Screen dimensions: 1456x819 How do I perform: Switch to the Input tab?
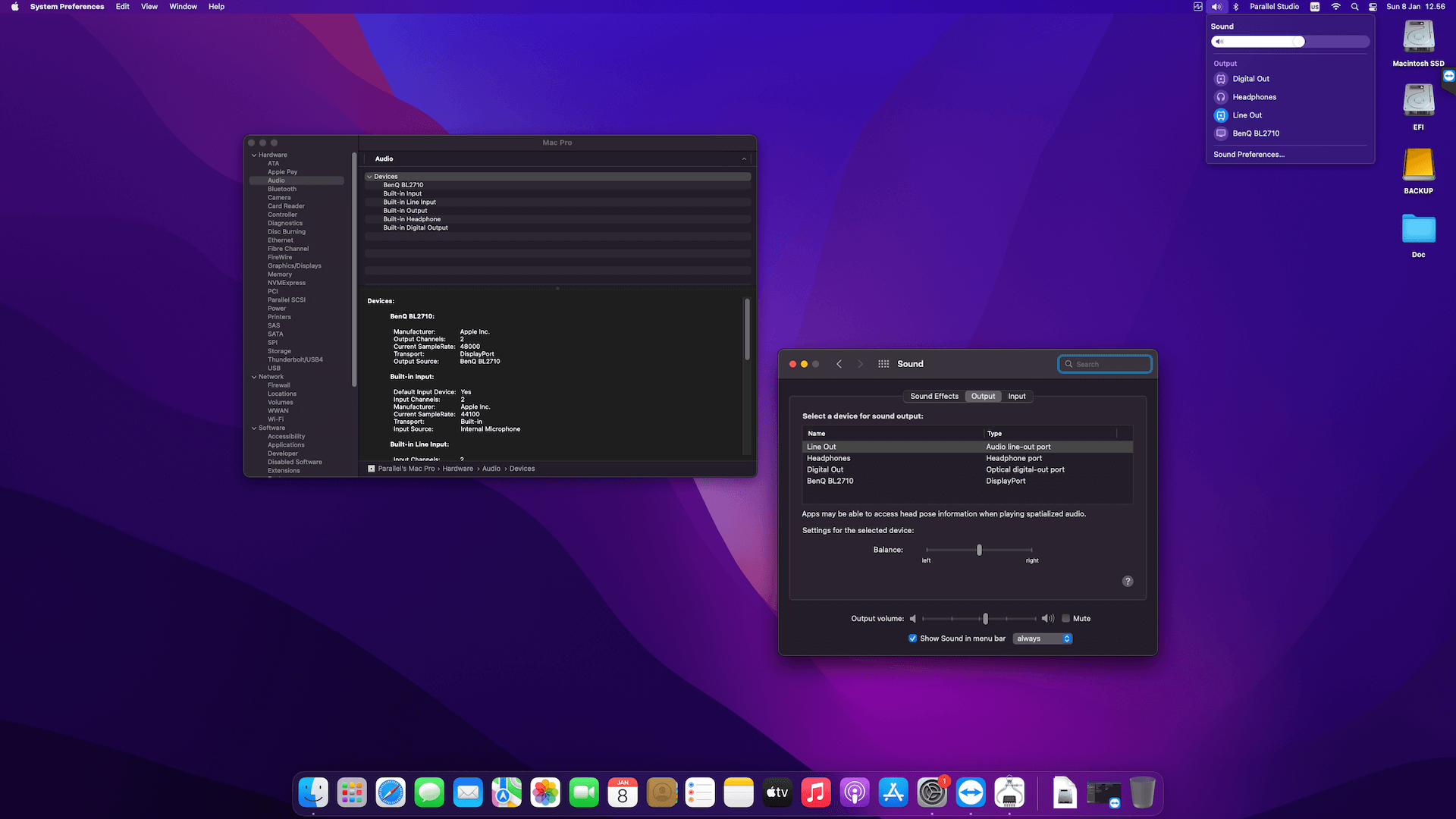click(x=1017, y=396)
